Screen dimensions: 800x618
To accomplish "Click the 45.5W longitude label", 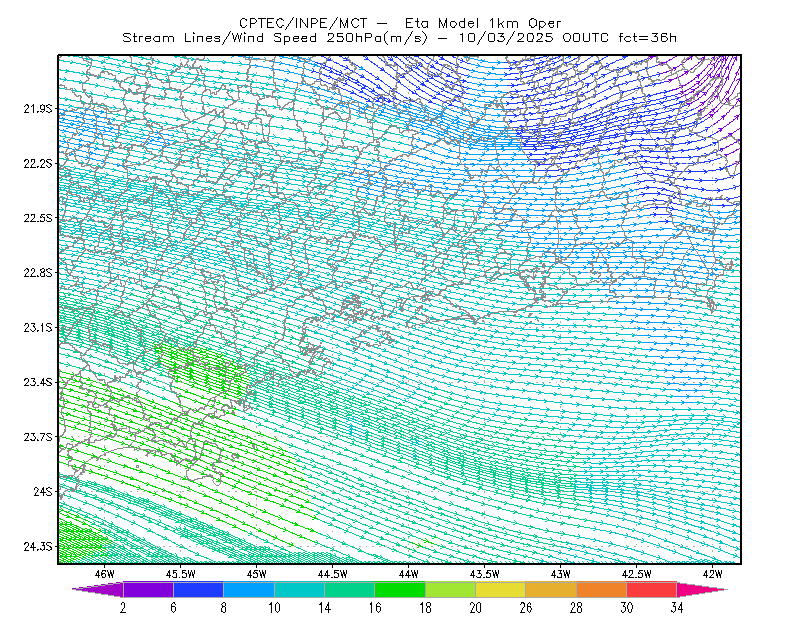I will tap(181, 574).
